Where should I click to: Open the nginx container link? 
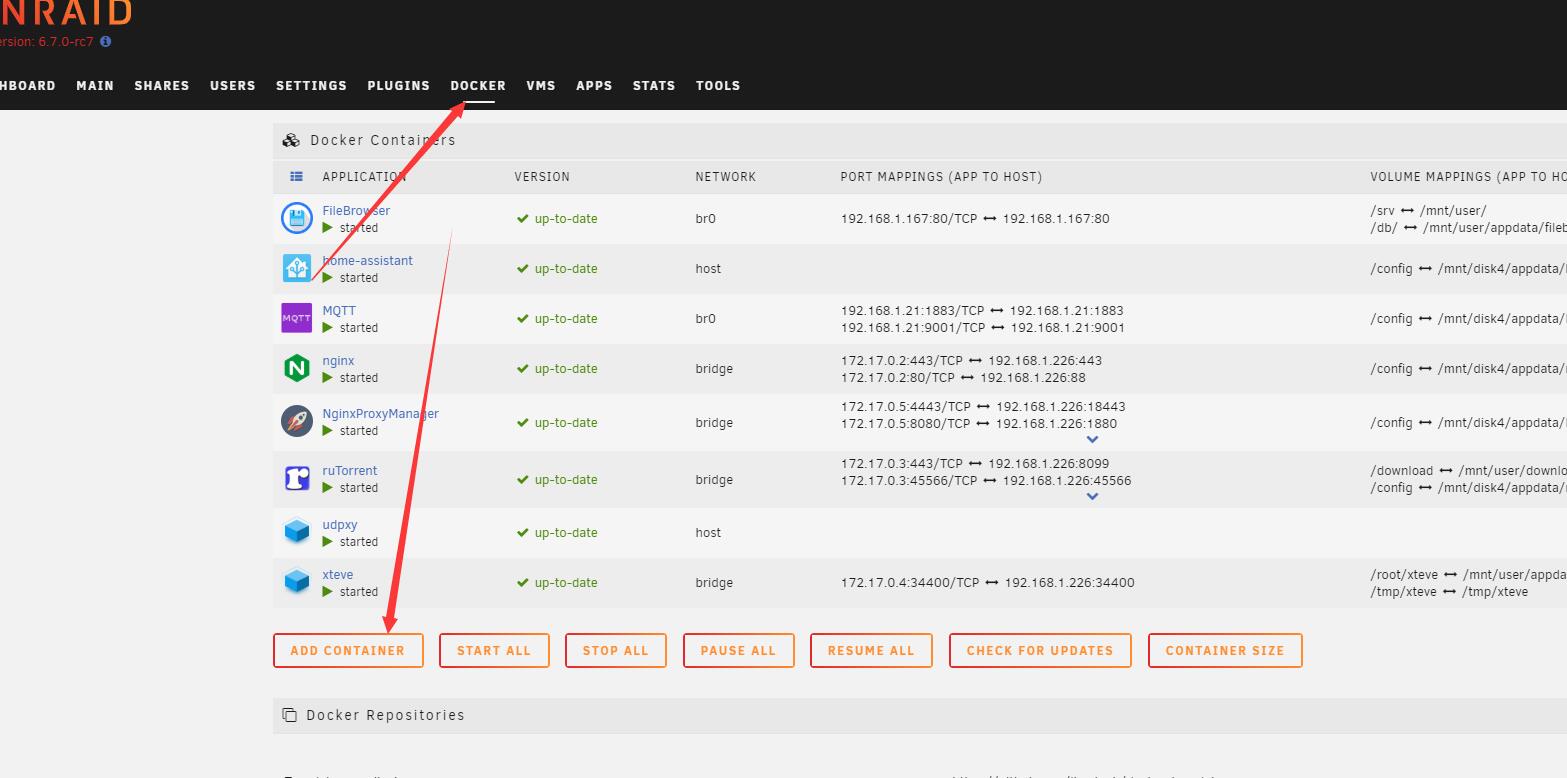coord(338,360)
